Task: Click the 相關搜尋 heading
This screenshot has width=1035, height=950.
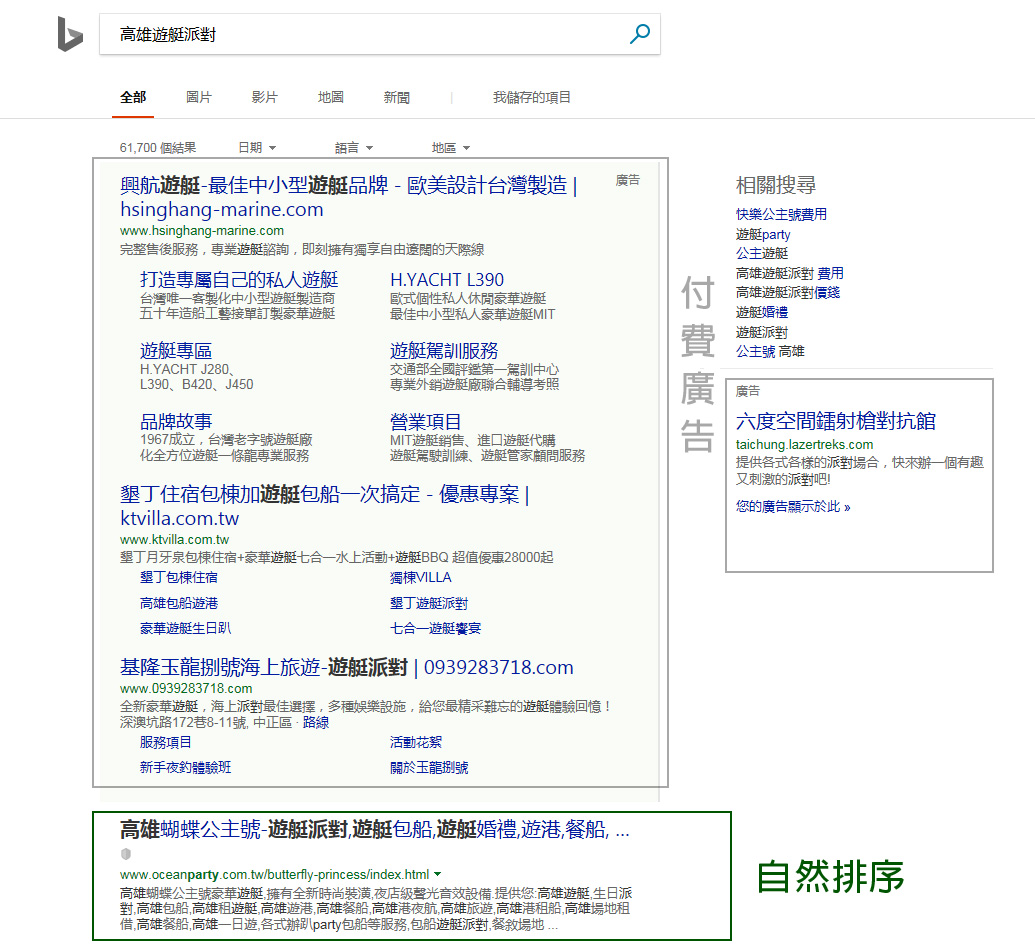Action: tap(776, 186)
